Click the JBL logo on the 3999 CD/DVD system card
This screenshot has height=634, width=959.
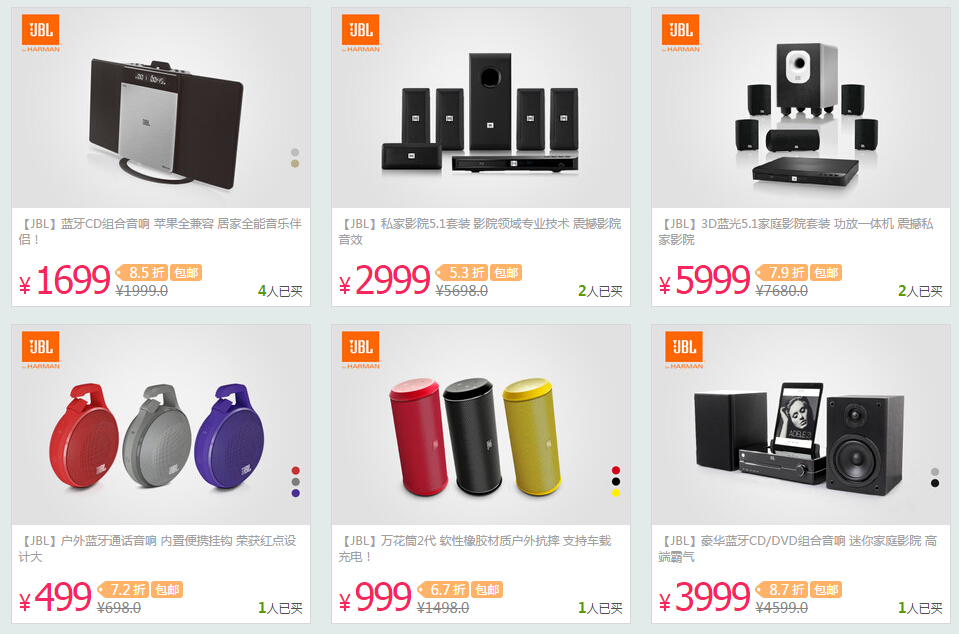[684, 350]
